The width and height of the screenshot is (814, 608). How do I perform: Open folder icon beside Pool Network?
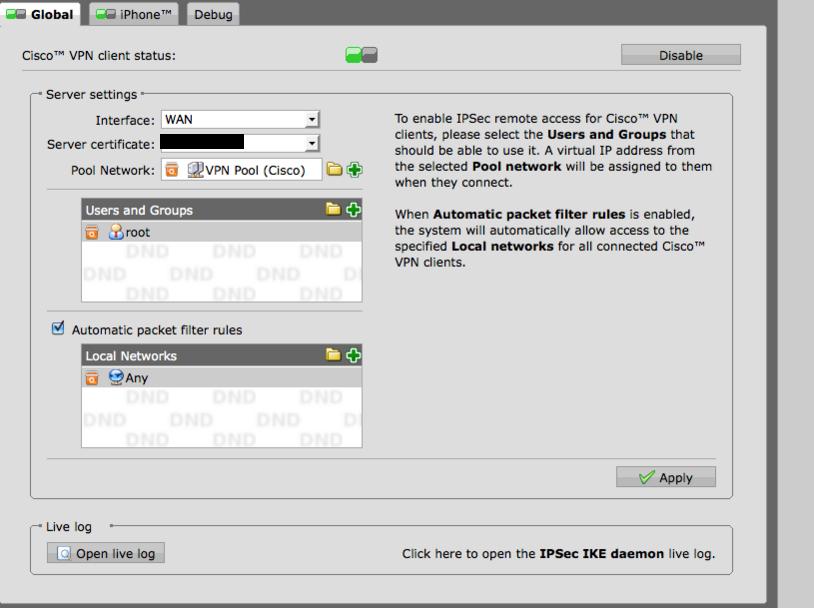coord(334,169)
